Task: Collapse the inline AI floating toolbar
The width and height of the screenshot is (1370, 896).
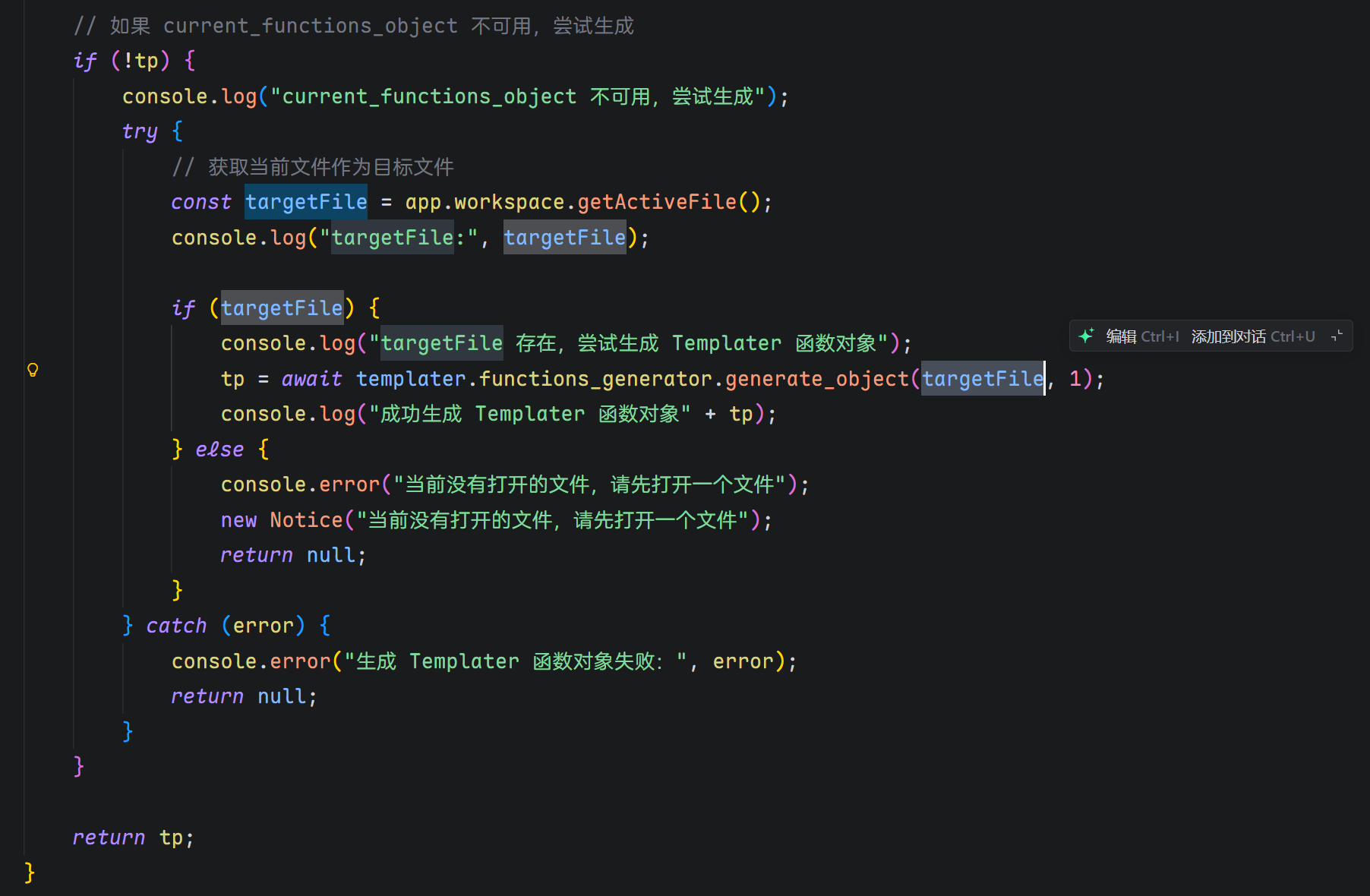Action: 1337,336
